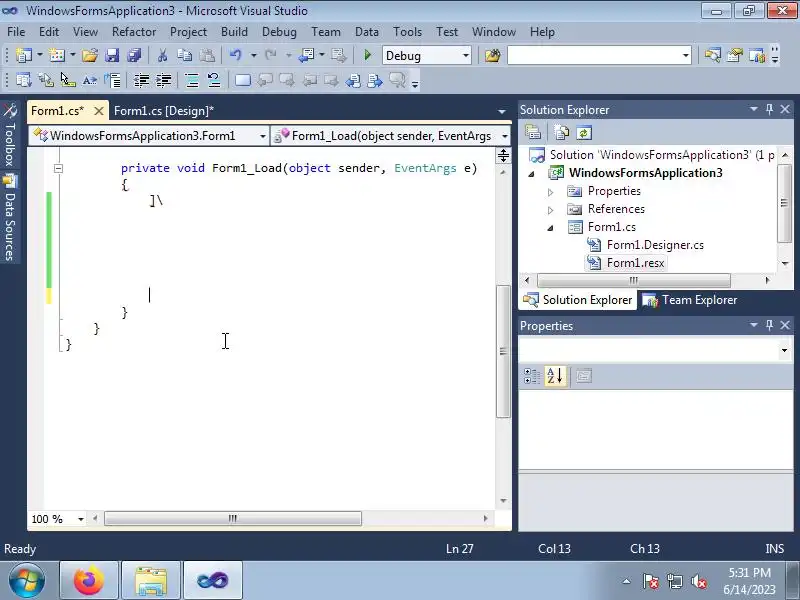Switch Properties grid to Categorized view
800x600 pixels.
(532, 376)
